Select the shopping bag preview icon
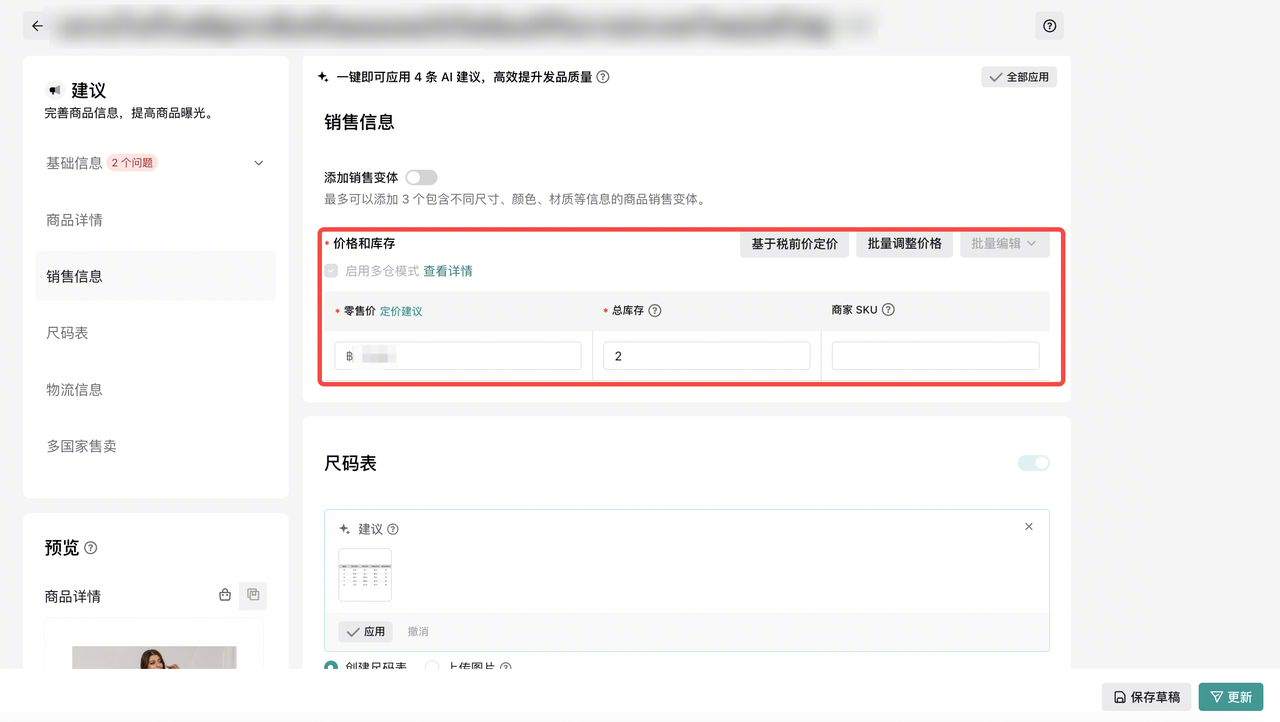 (225, 595)
